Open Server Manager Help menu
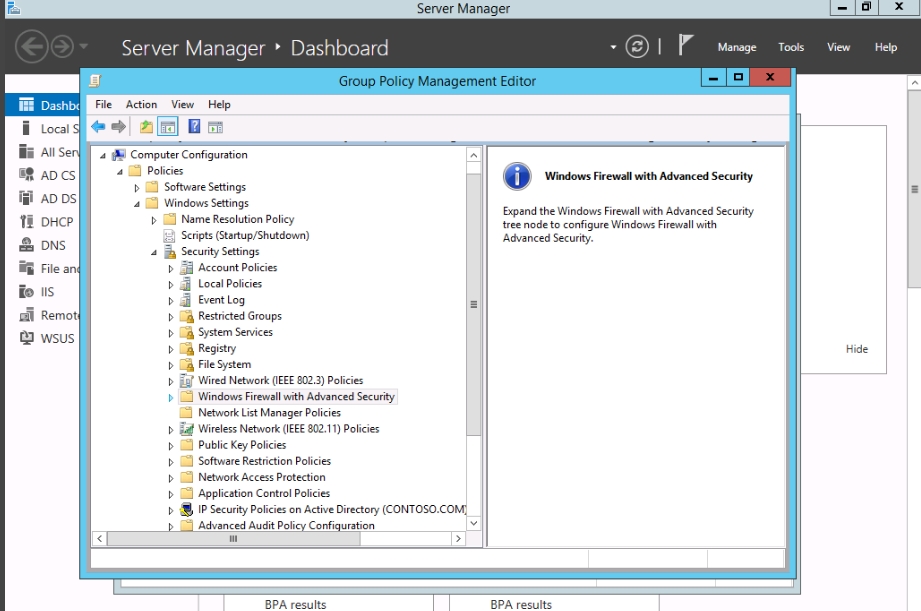The width and height of the screenshot is (921, 611). 886,47
